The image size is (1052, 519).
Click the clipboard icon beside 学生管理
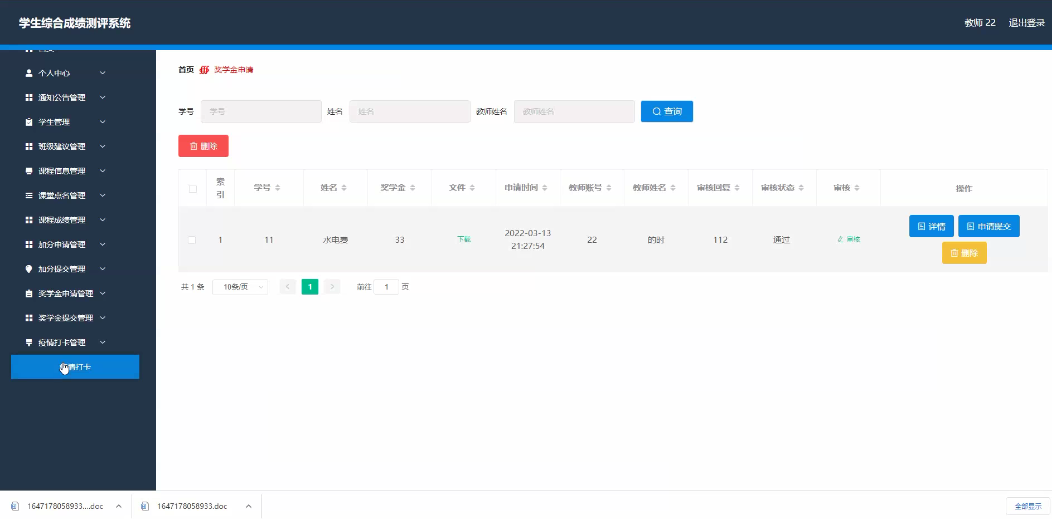(x=28, y=122)
